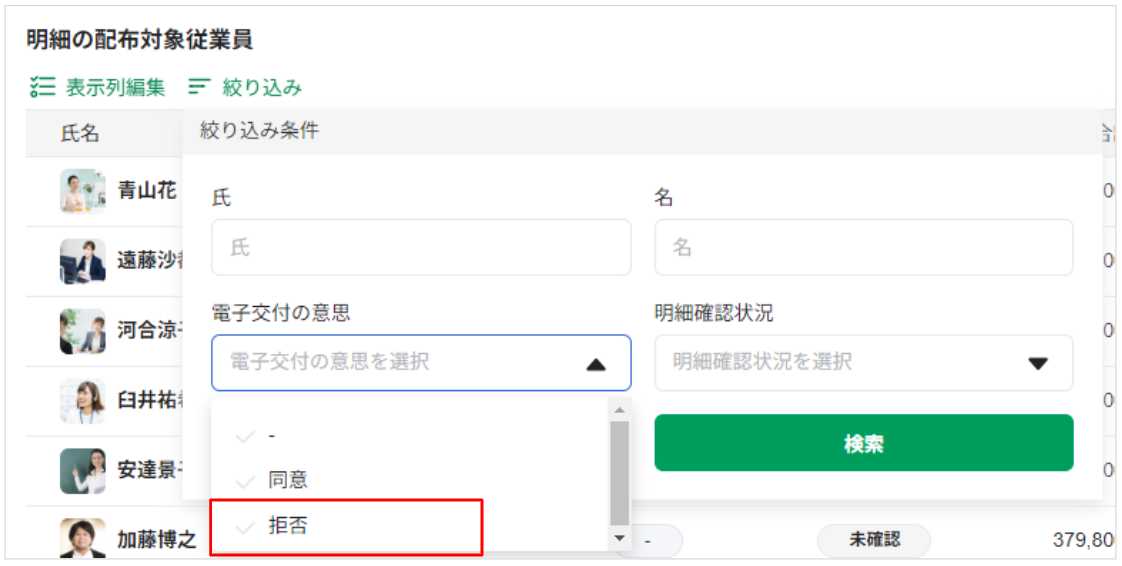Click the 未確認 status badge
Image resolution: width=1122 pixels, height=566 pixels.
[874, 540]
